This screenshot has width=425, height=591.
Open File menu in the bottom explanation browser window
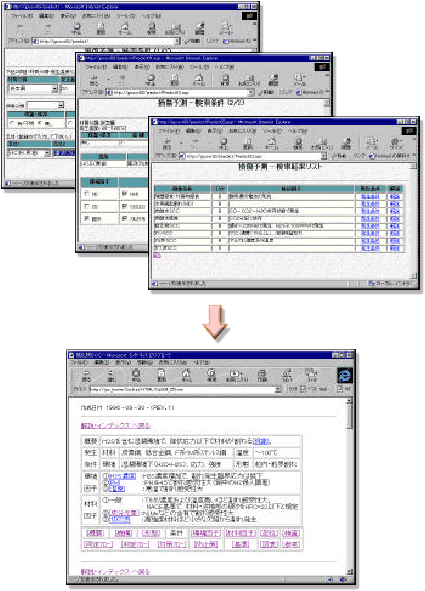(x=79, y=362)
